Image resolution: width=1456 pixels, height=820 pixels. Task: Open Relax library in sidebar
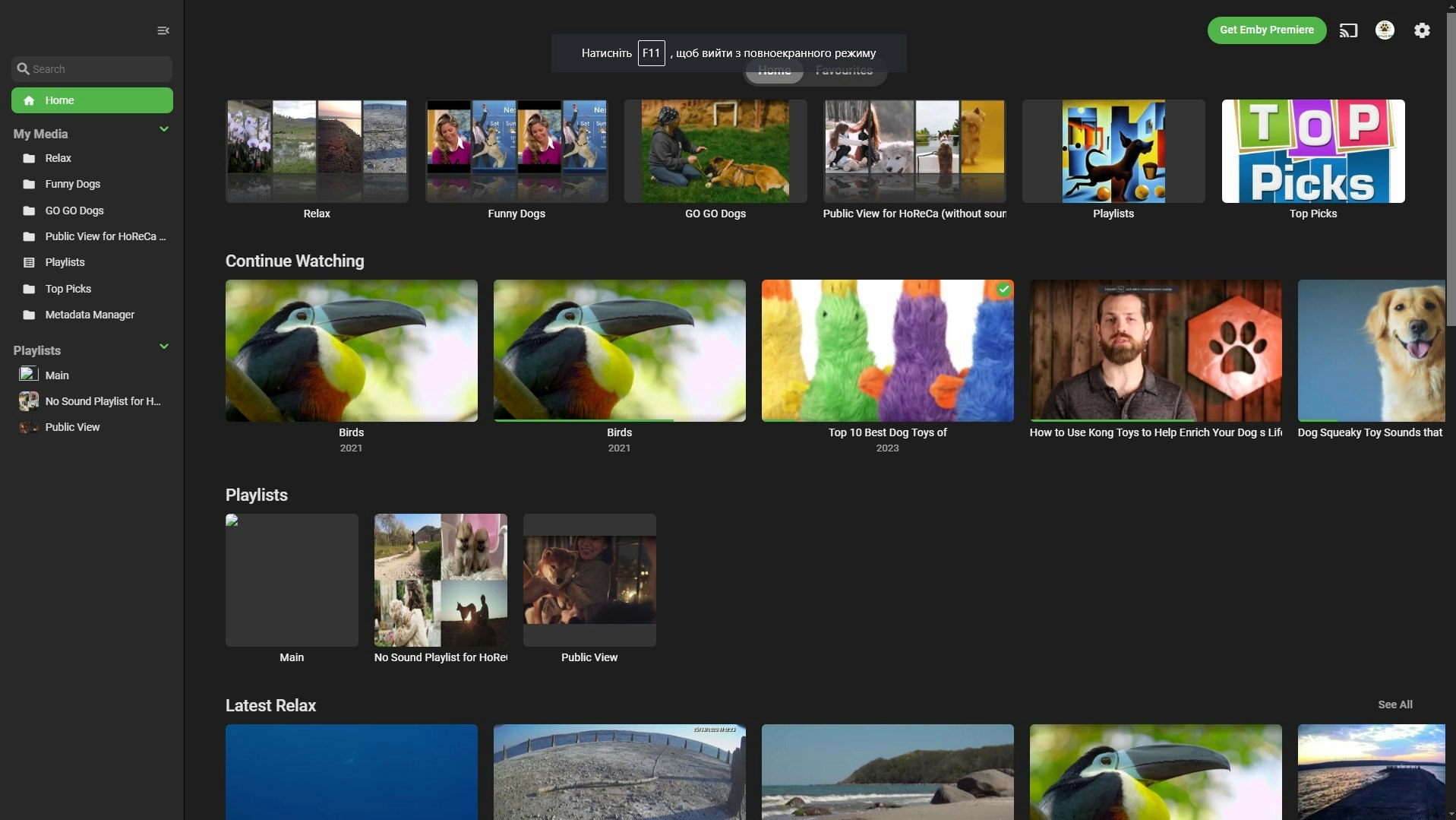[92, 158]
